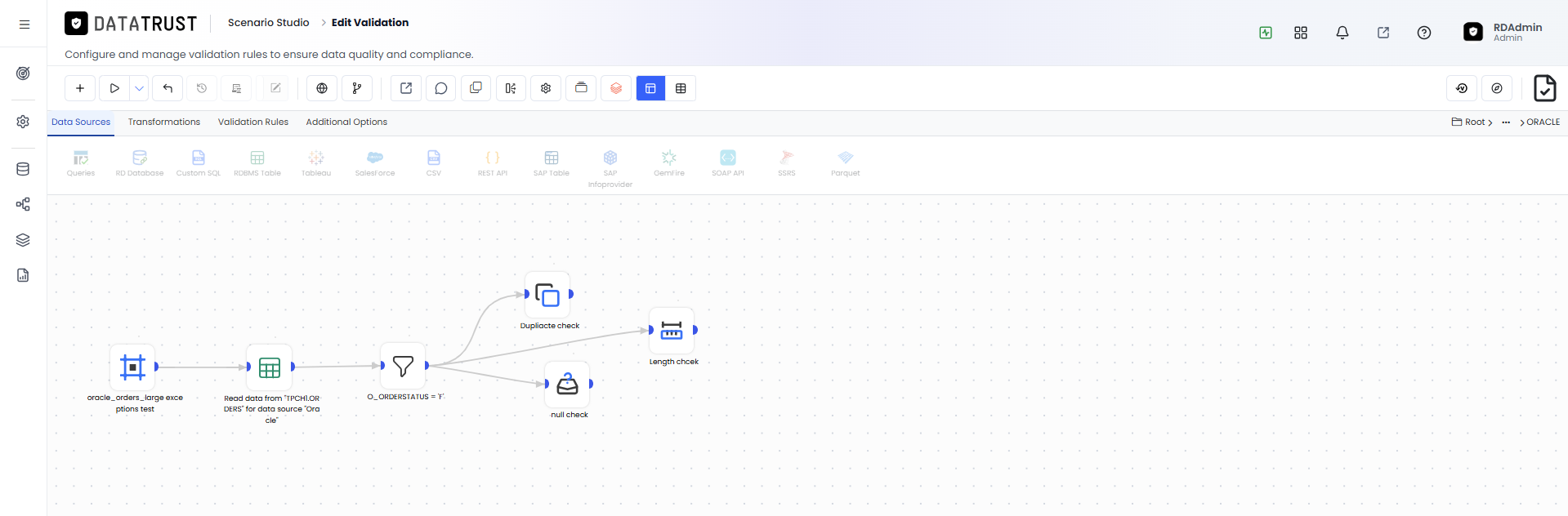Click the undo arrow toolbar button
The width and height of the screenshot is (1568, 516).
click(168, 88)
